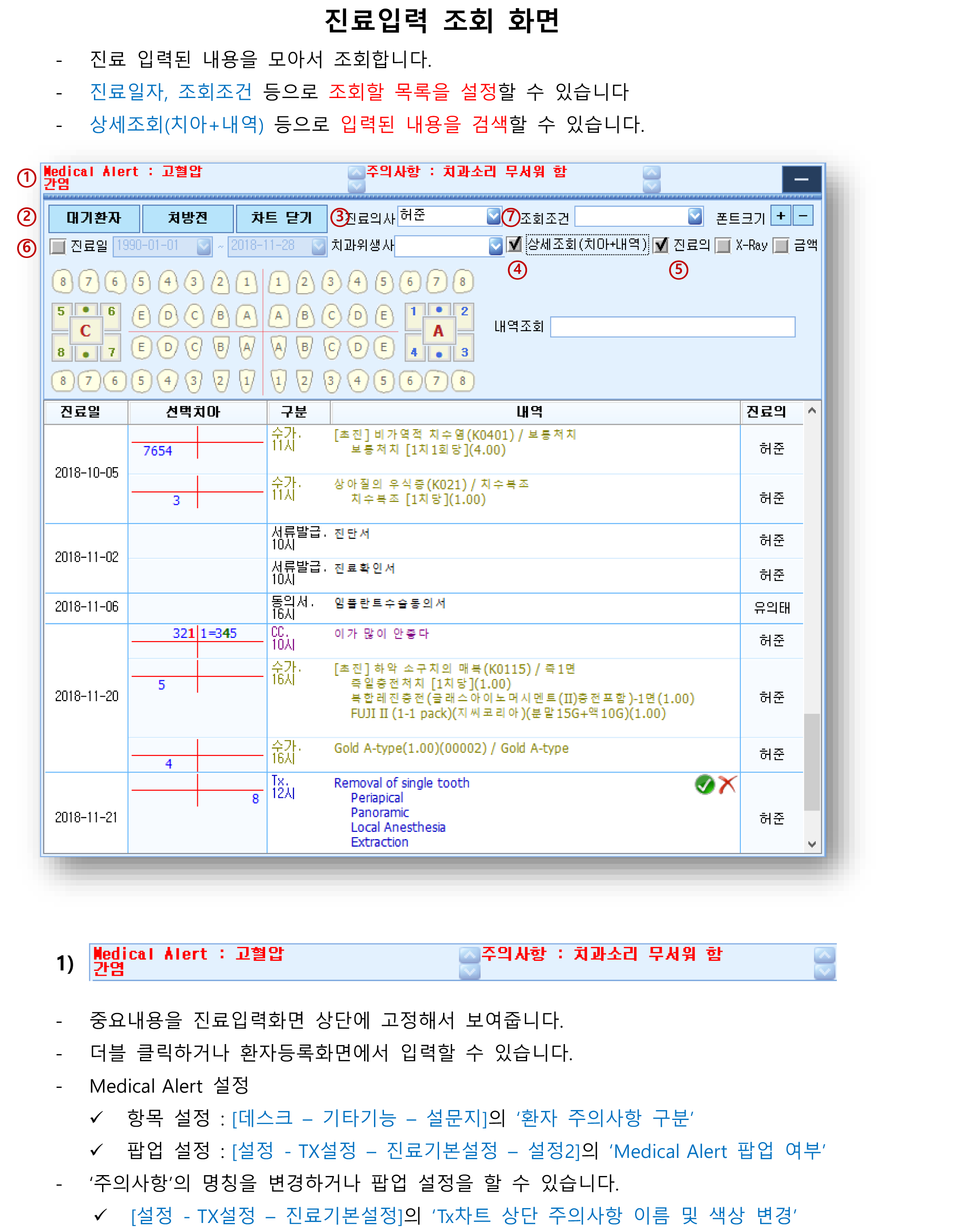
Task: Click the record list scroll down arrow
Action: pos(812,844)
